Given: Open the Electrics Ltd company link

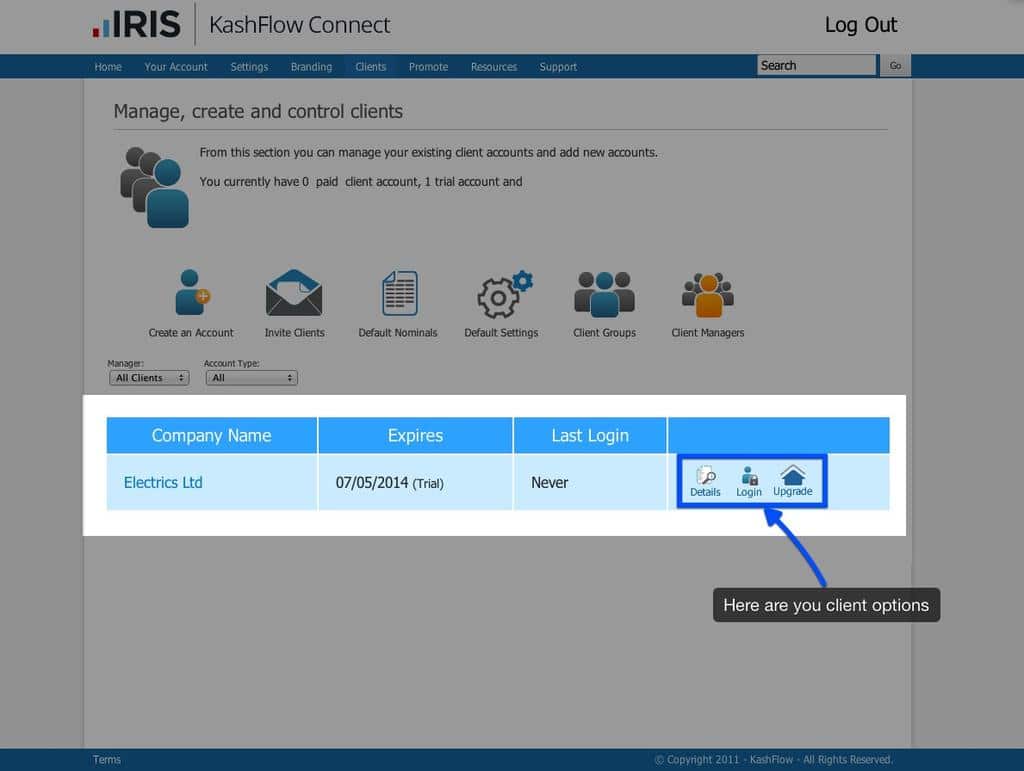Looking at the screenshot, I should 163,482.
